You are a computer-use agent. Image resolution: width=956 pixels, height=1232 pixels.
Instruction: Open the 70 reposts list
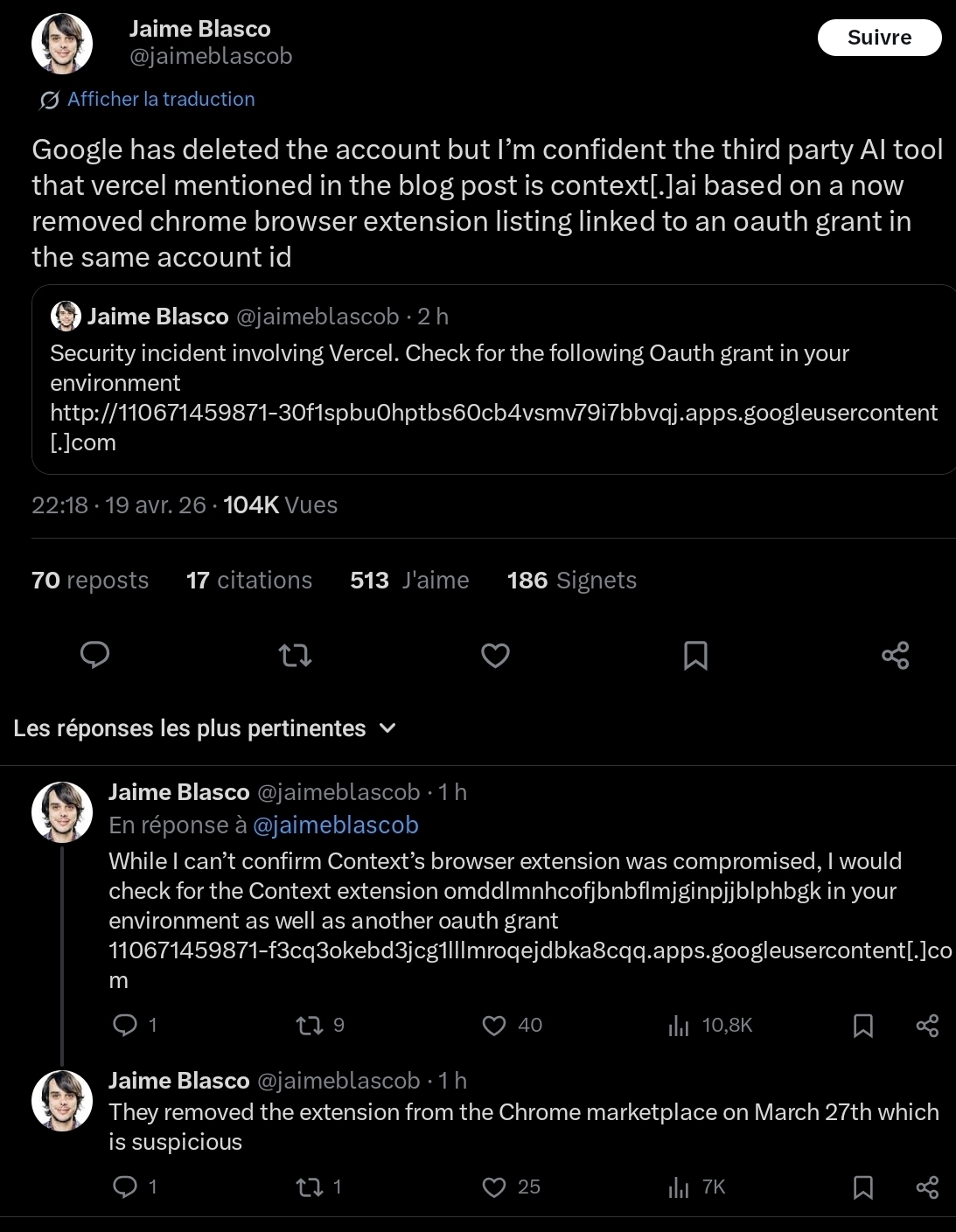[x=90, y=581]
